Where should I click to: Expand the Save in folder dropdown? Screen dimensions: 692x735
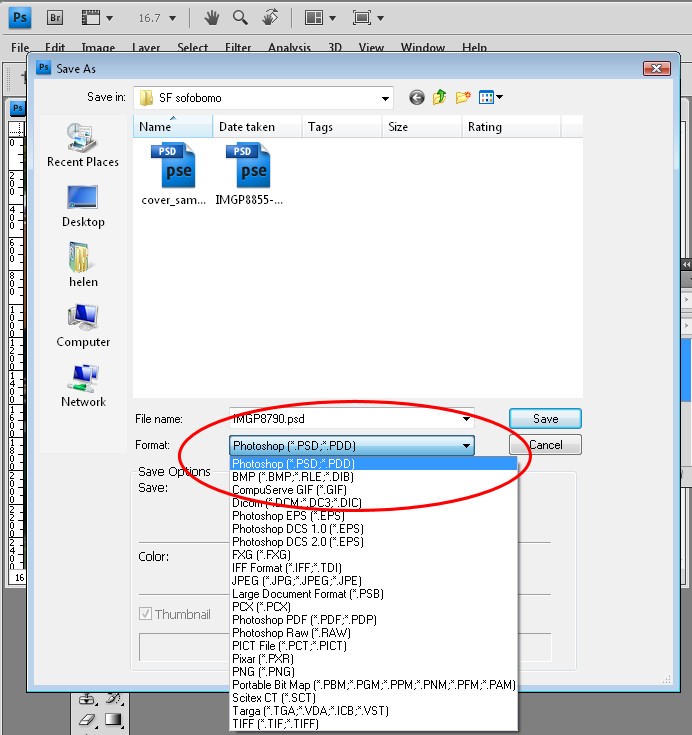tap(385, 98)
